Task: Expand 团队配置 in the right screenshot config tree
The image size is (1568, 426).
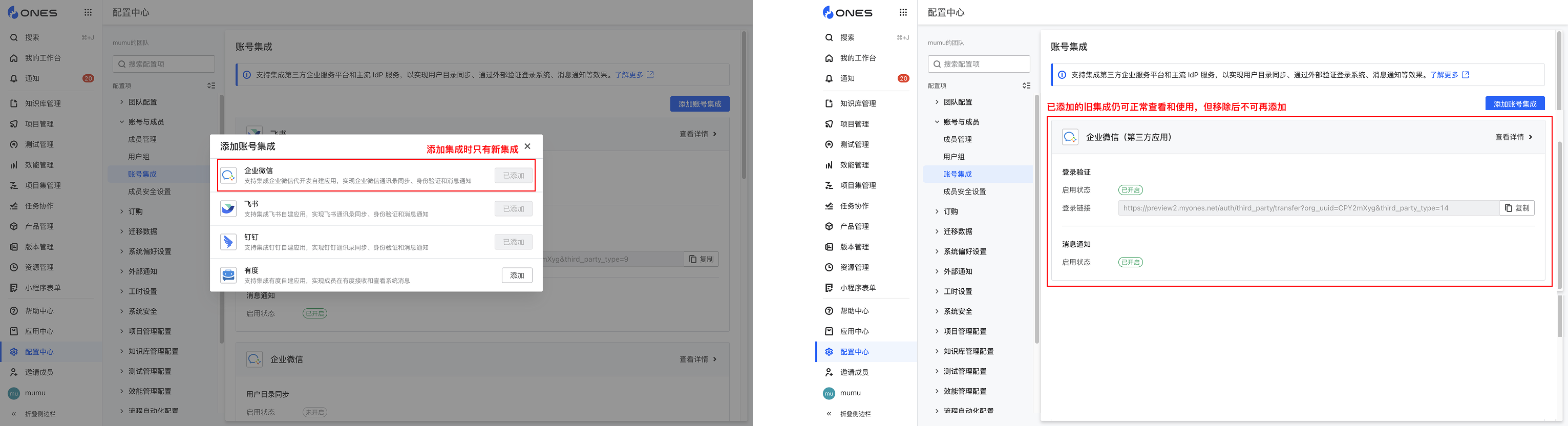Action: tap(937, 102)
